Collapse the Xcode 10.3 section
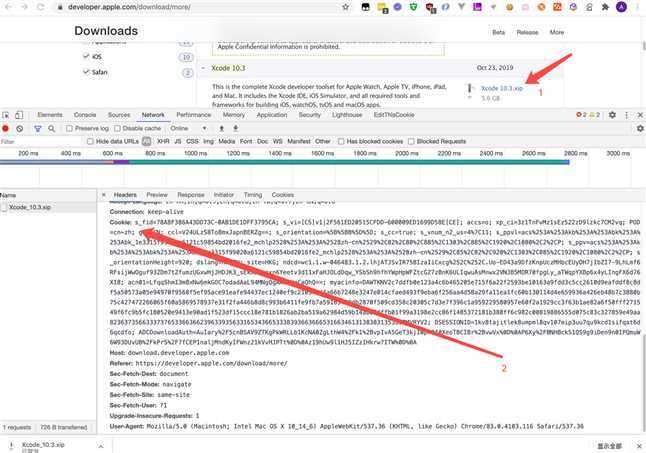The width and height of the screenshot is (646, 453). click(203, 68)
